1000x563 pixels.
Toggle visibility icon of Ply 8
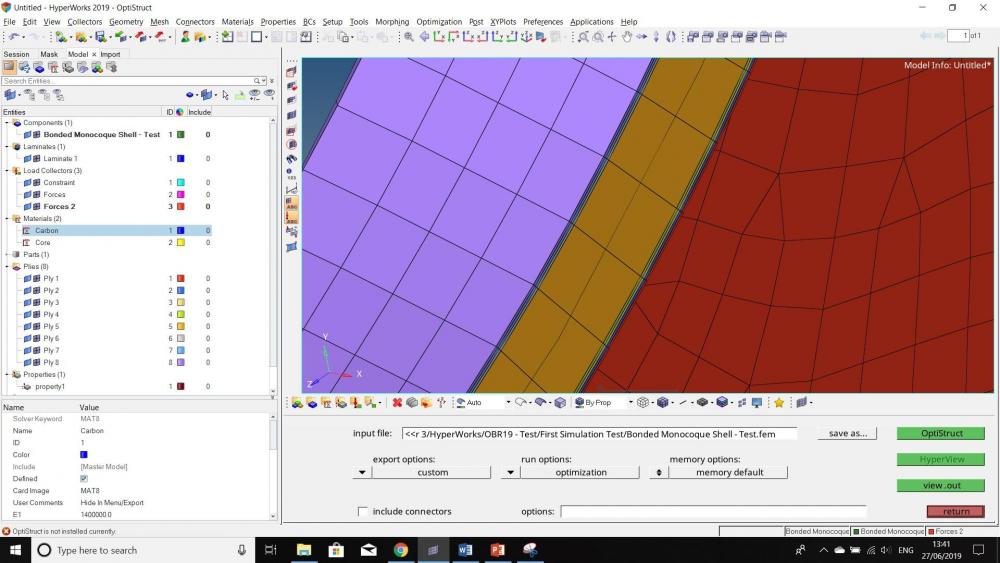tap(27, 362)
